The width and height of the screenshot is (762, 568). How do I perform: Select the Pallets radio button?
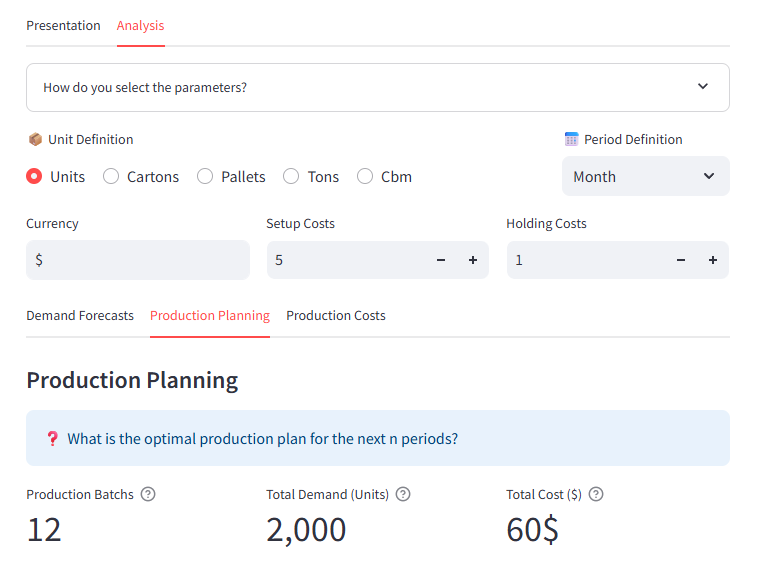[205, 177]
